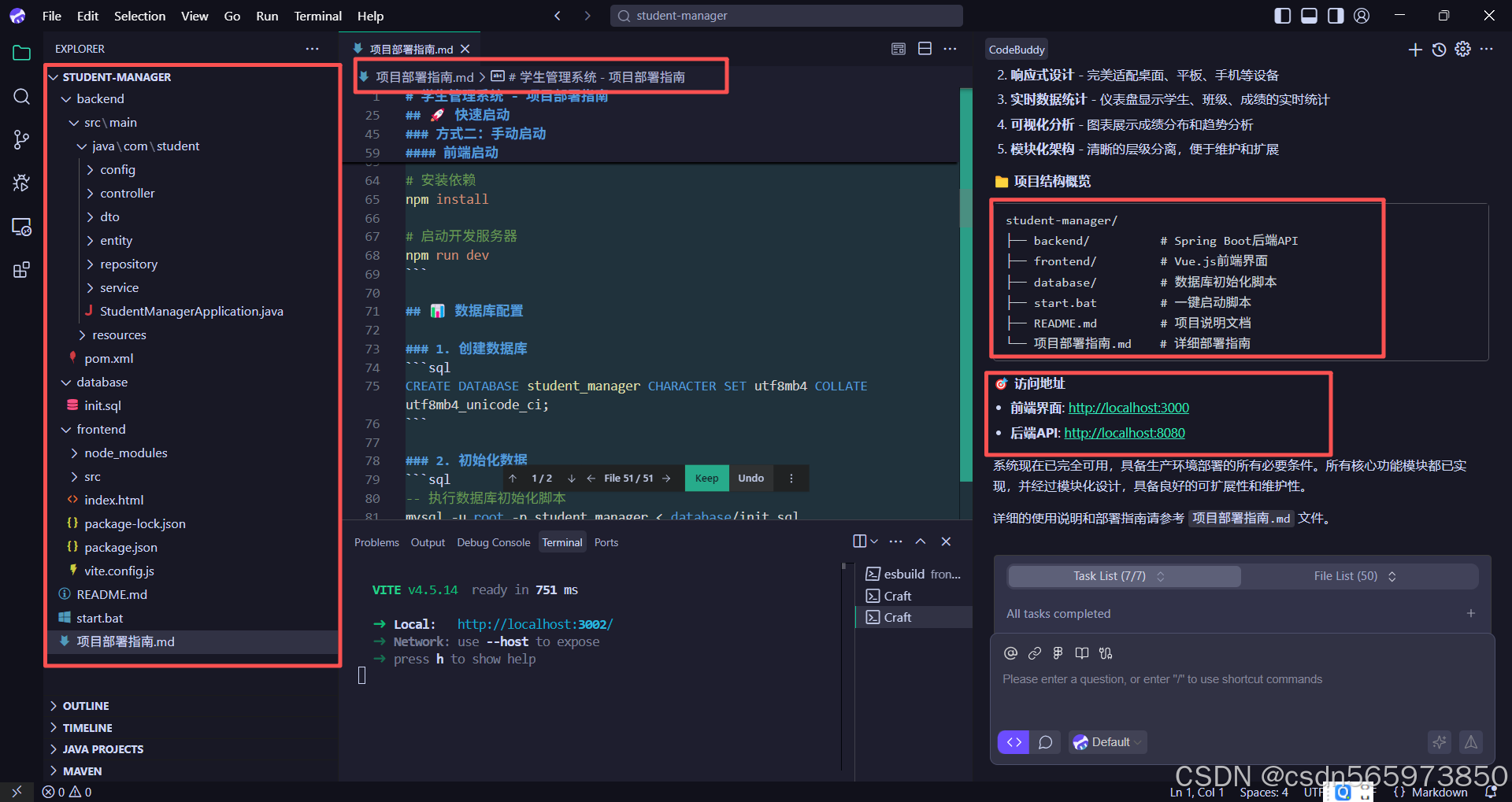Click the @ mention icon in chat input
1512x802 pixels.
point(1011,652)
